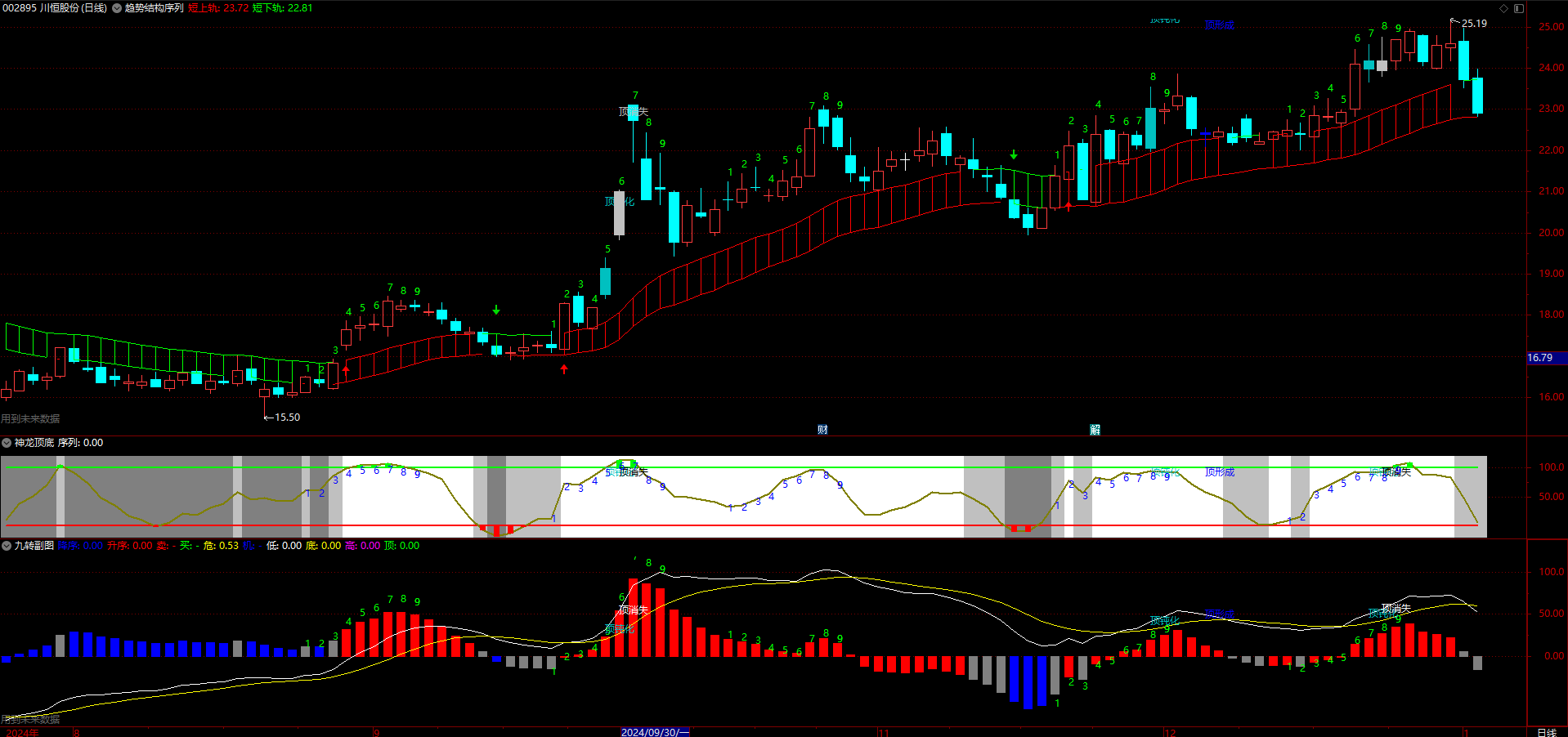Click the 高: 0.00 readout
This screenshot has width=1568, height=737.
[x=362, y=546]
